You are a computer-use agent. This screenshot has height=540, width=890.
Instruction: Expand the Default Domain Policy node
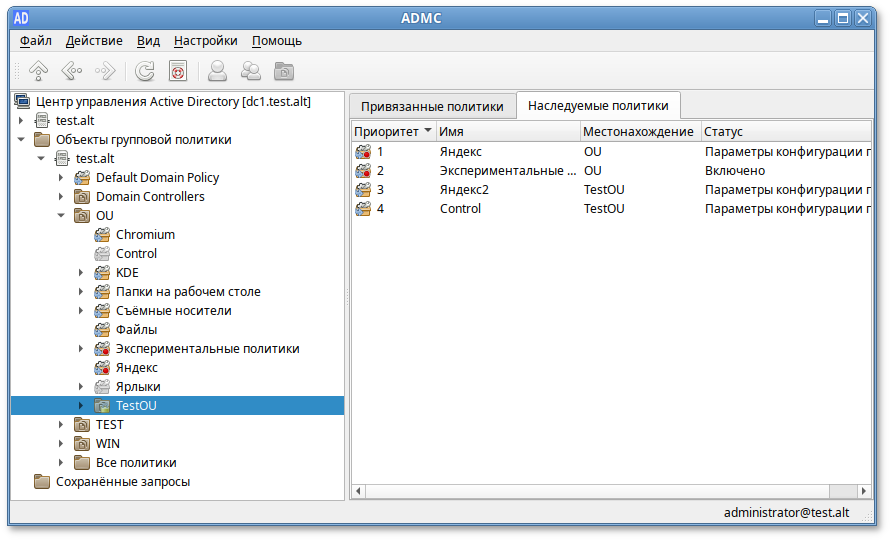tap(61, 178)
